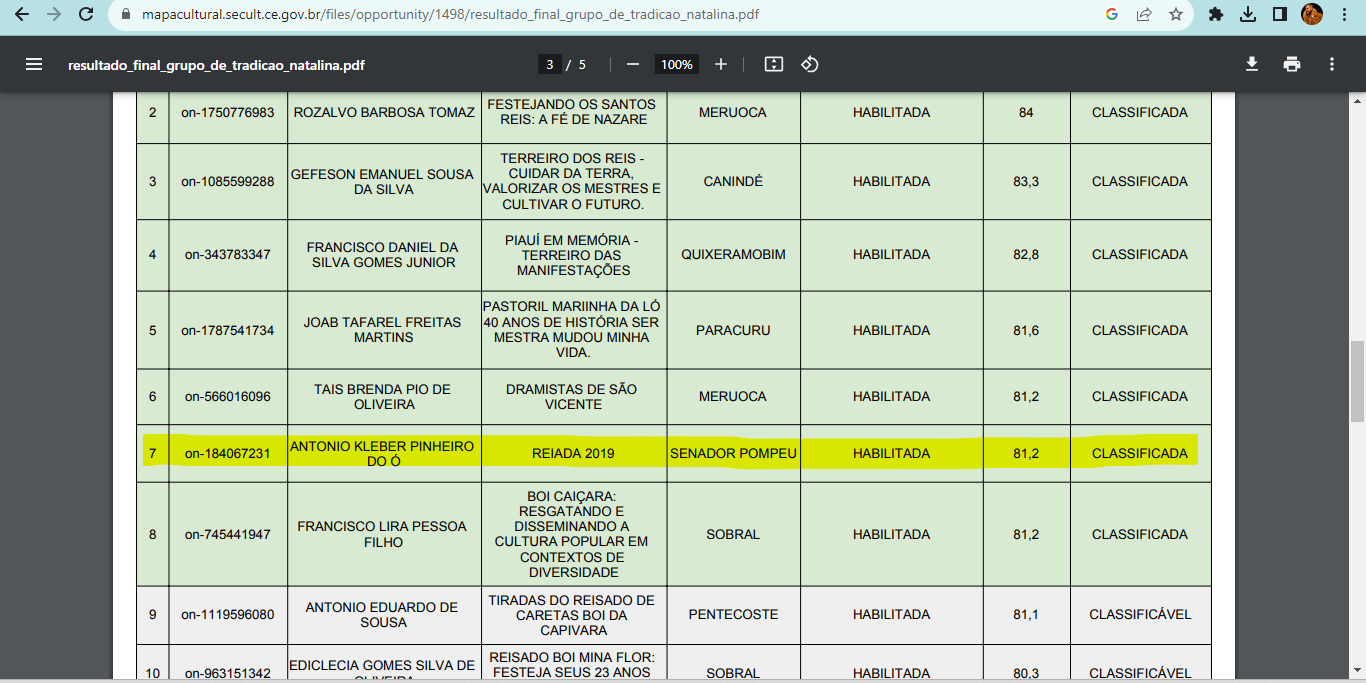Viewport: 1366px width, 683px height.
Task: Download the PDF from viewer toolbar
Action: pyautogui.click(x=1251, y=64)
